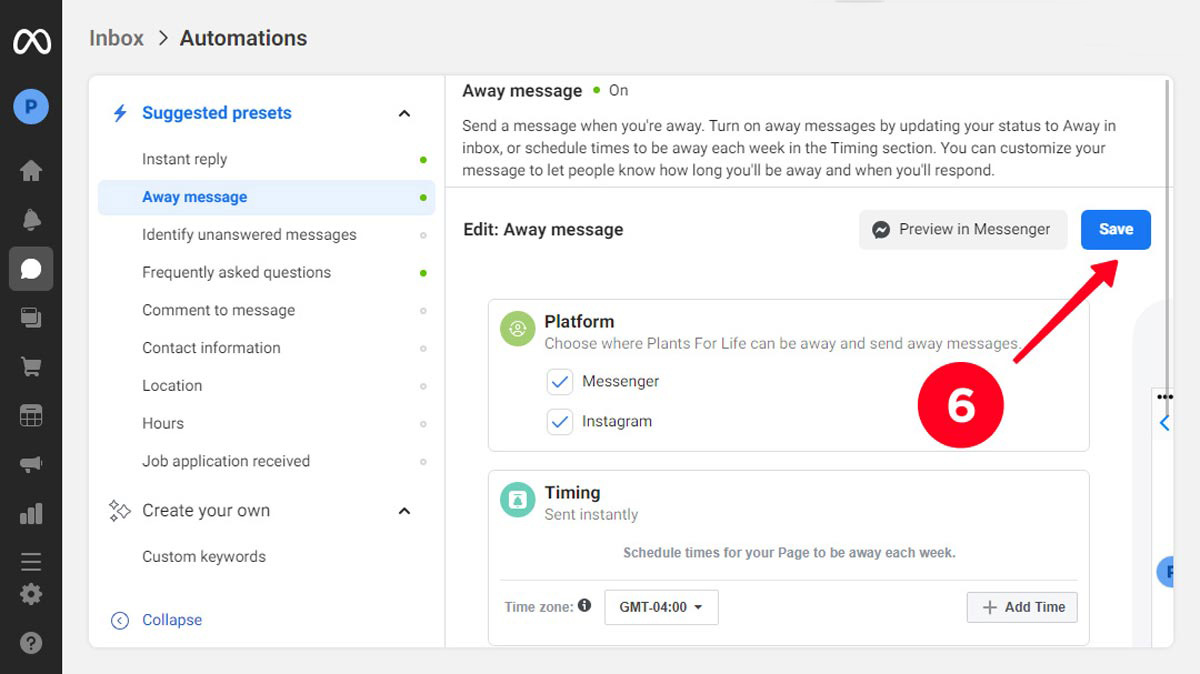Click the Meta logo icon
1200x674 pixels.
pyautogui.click(x=31, y=41)
